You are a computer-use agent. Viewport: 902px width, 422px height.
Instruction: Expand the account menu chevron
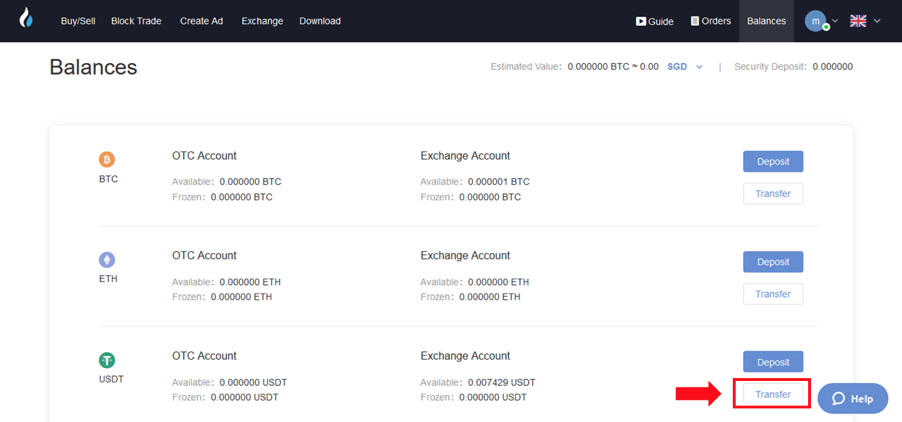coord(835,21)
